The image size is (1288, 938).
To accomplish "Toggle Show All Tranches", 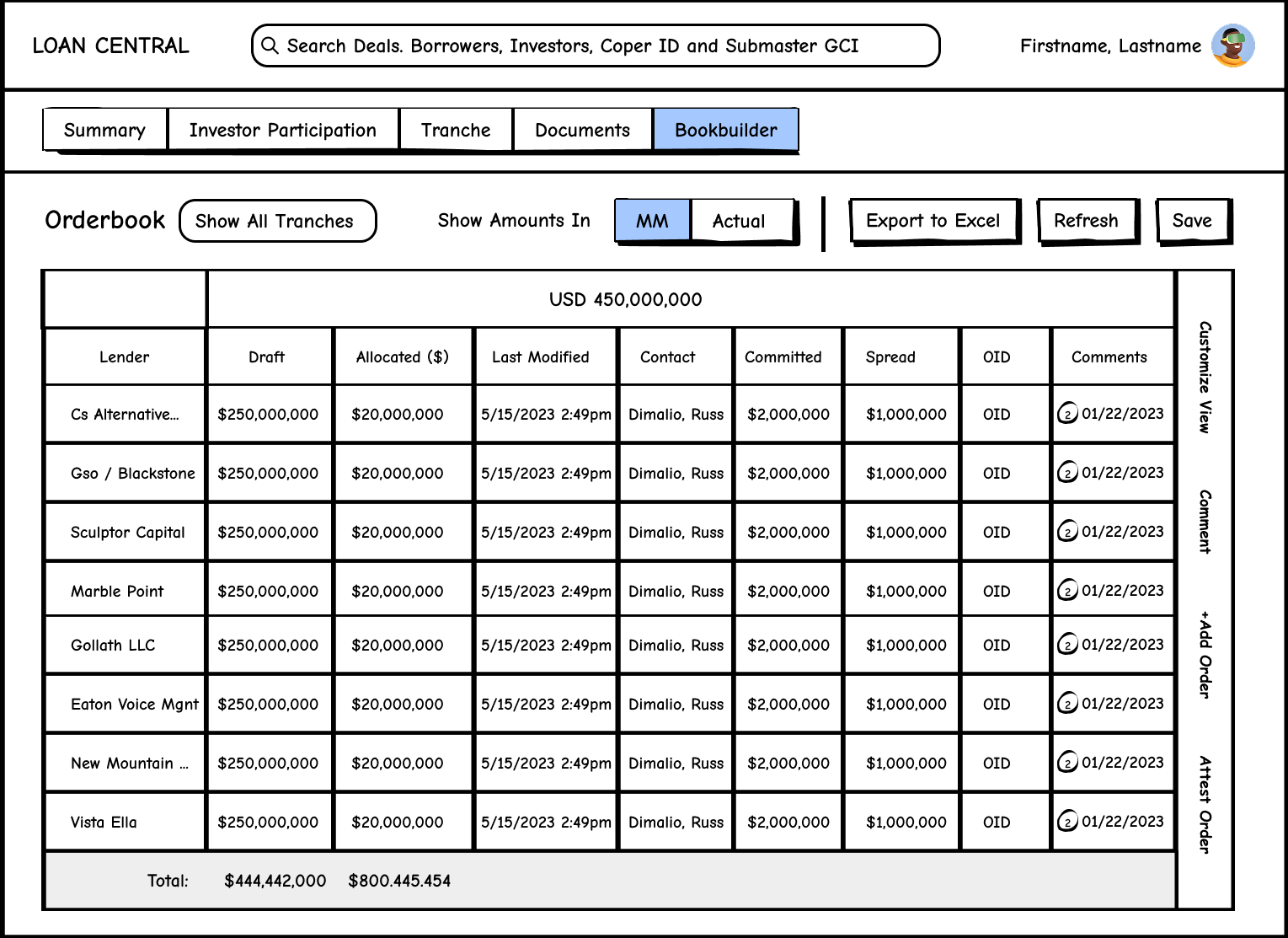I will click(x=277, y=221).
